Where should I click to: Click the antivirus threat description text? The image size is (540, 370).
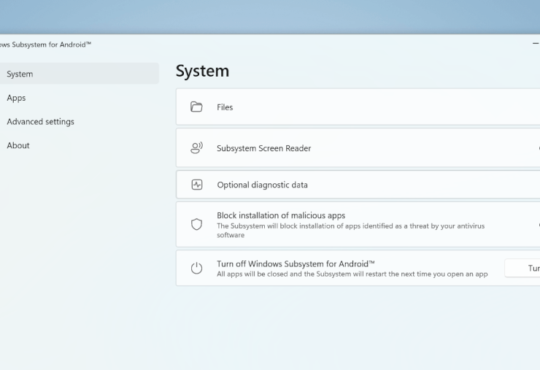click(x=351, y=230)
